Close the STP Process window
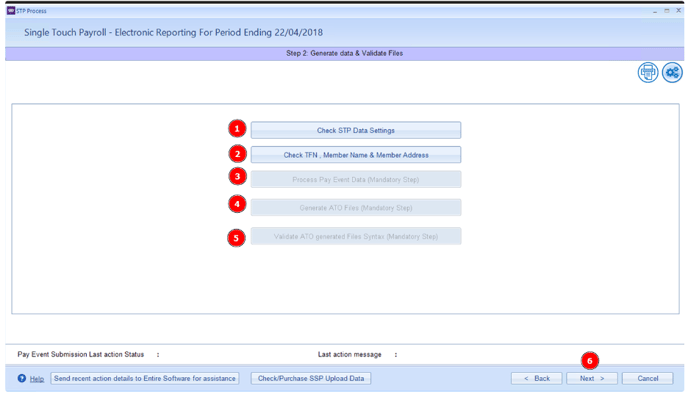 pos(678,11)
